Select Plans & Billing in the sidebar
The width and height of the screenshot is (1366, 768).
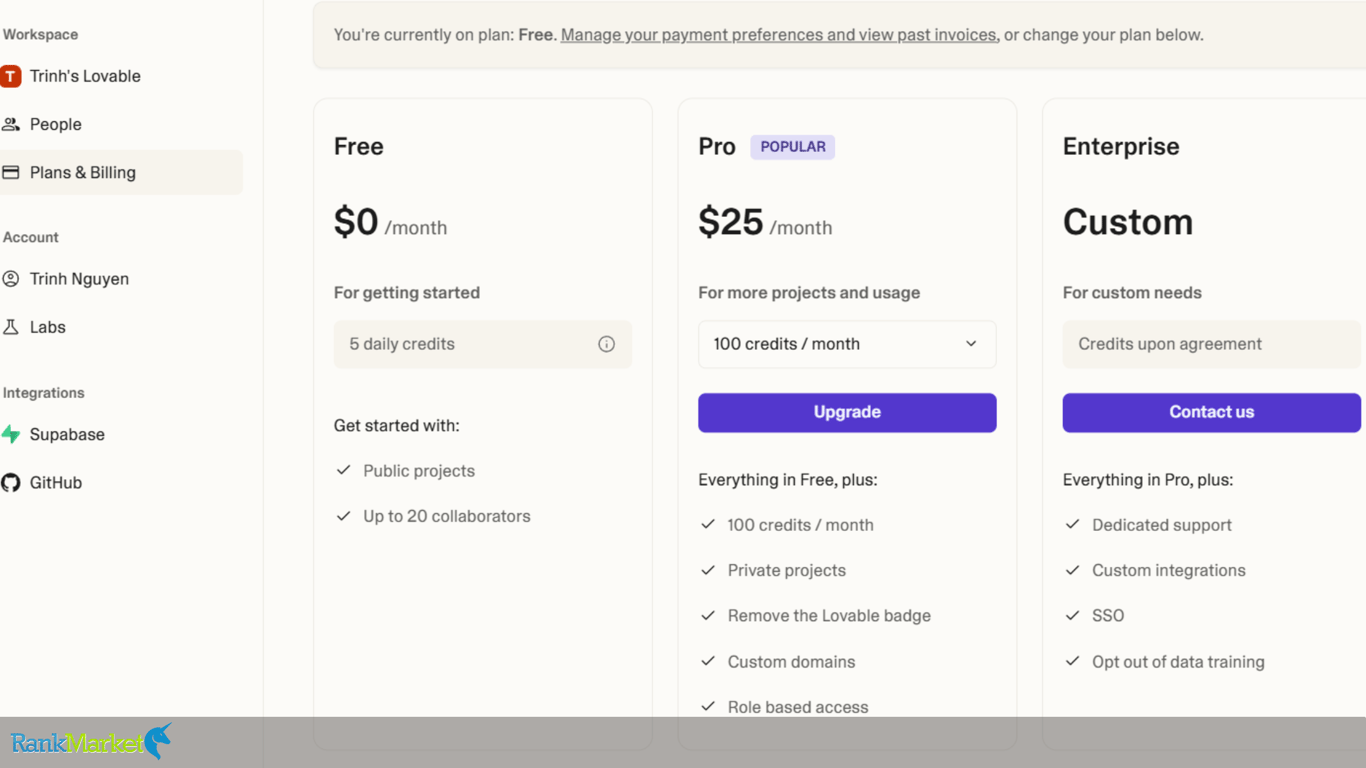[84, 172]
